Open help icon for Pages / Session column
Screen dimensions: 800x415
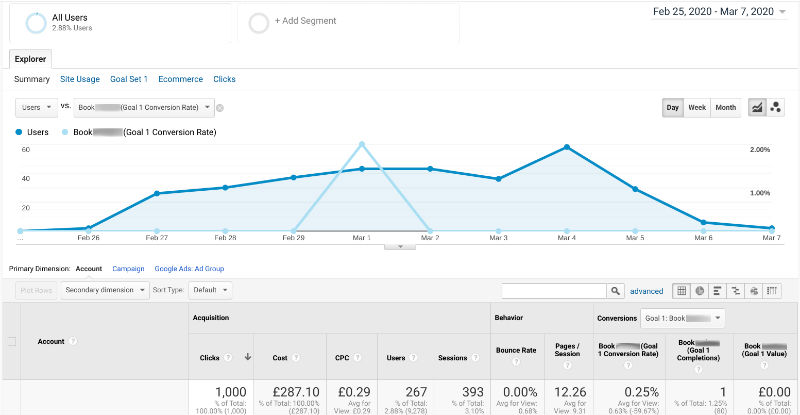tap(567, 365)
